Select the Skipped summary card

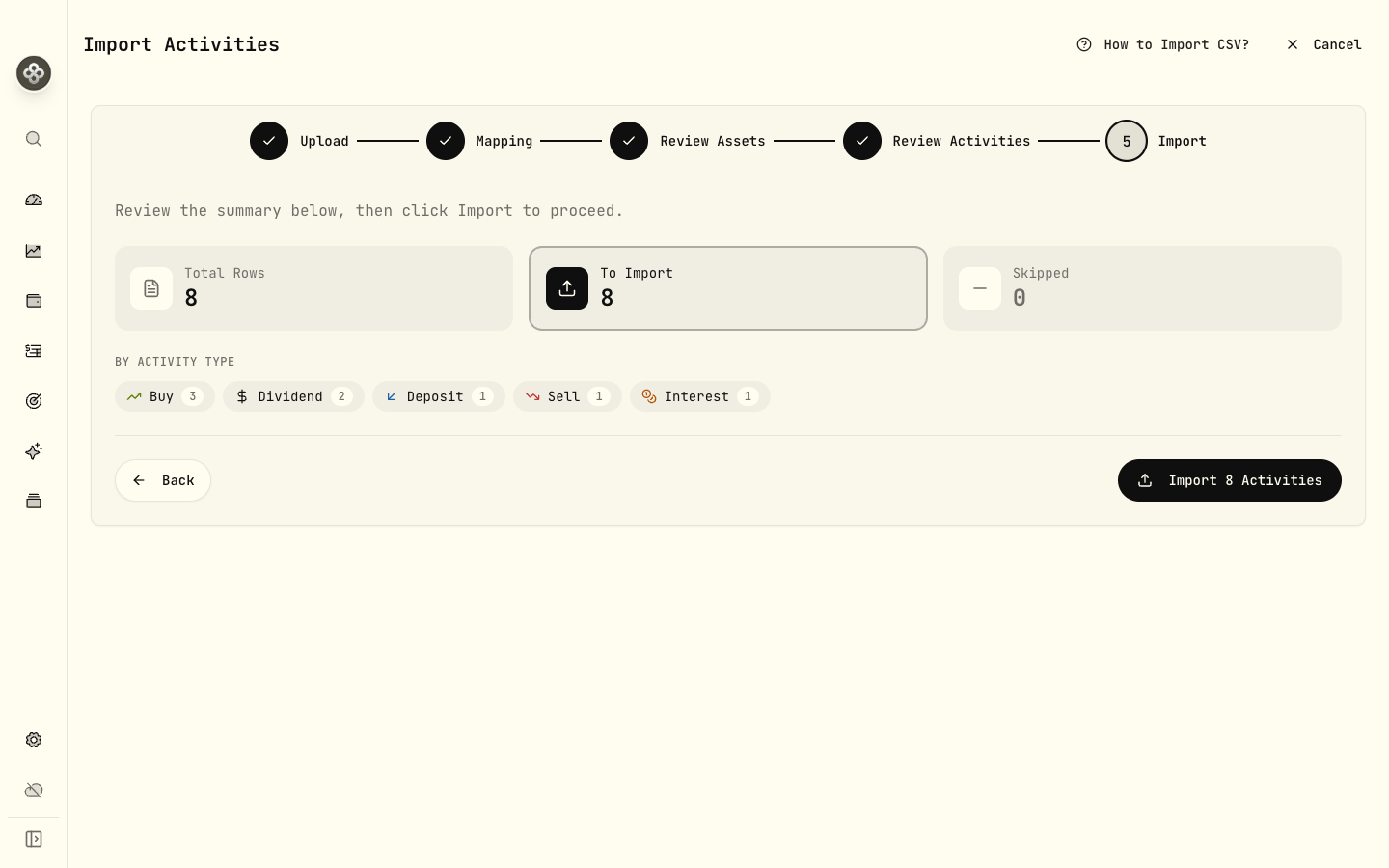coord(1142,288)
